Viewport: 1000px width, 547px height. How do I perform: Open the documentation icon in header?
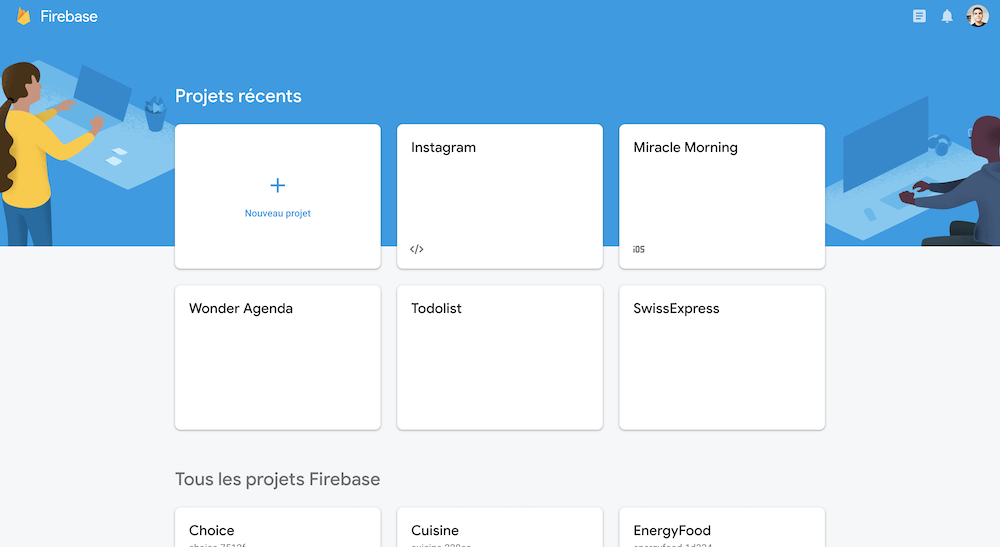(919, 17)
